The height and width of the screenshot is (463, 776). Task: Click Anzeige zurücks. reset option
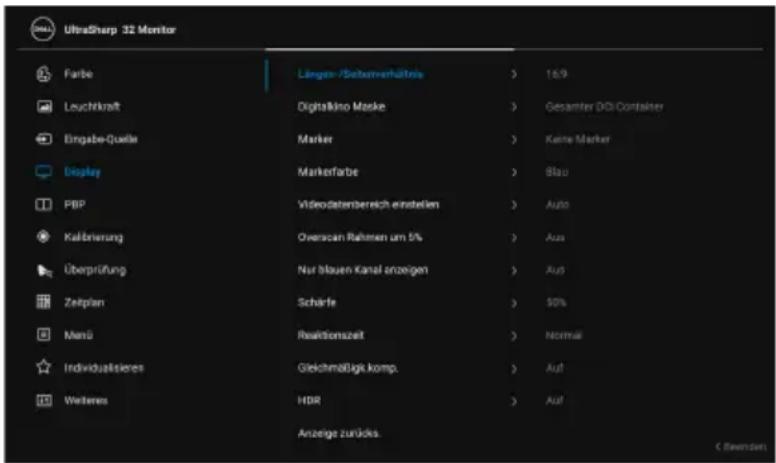[339, 433]
